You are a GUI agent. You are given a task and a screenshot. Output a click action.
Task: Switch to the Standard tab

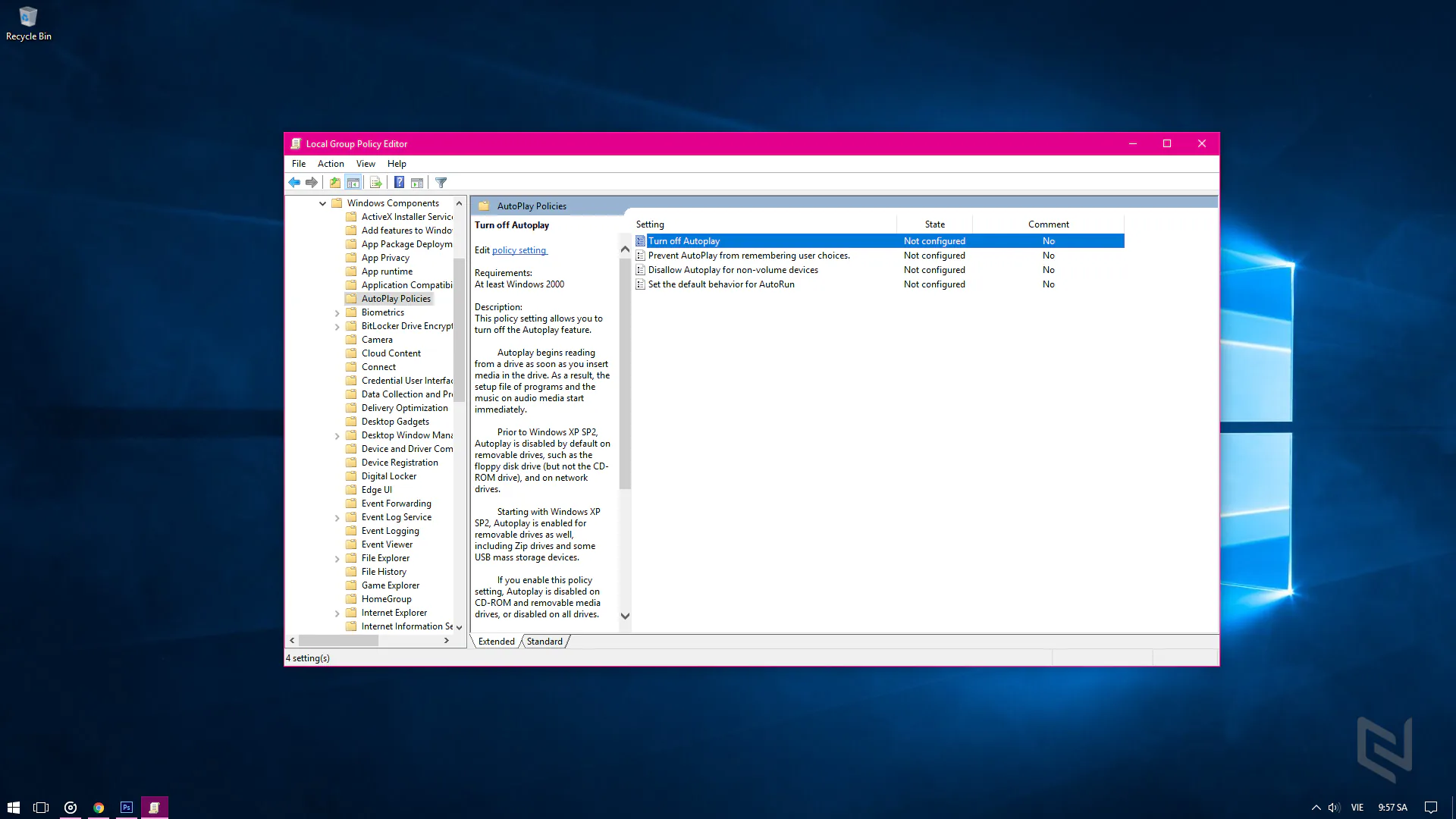pos(544,642)
